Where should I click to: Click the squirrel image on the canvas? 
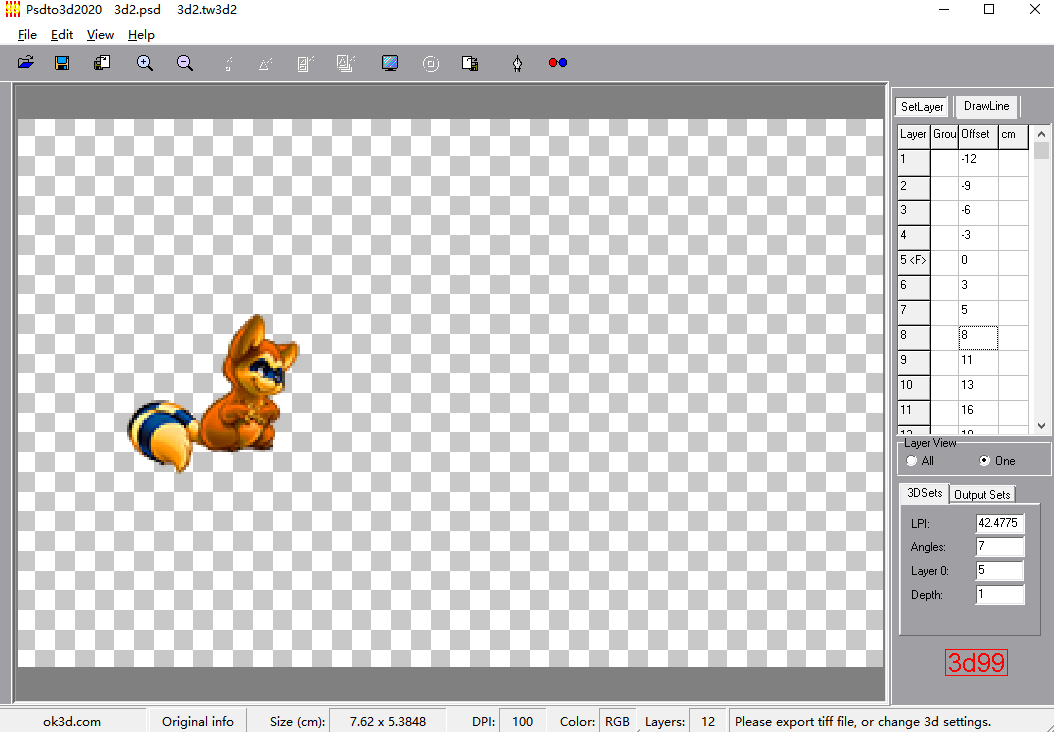pos(213,395)
